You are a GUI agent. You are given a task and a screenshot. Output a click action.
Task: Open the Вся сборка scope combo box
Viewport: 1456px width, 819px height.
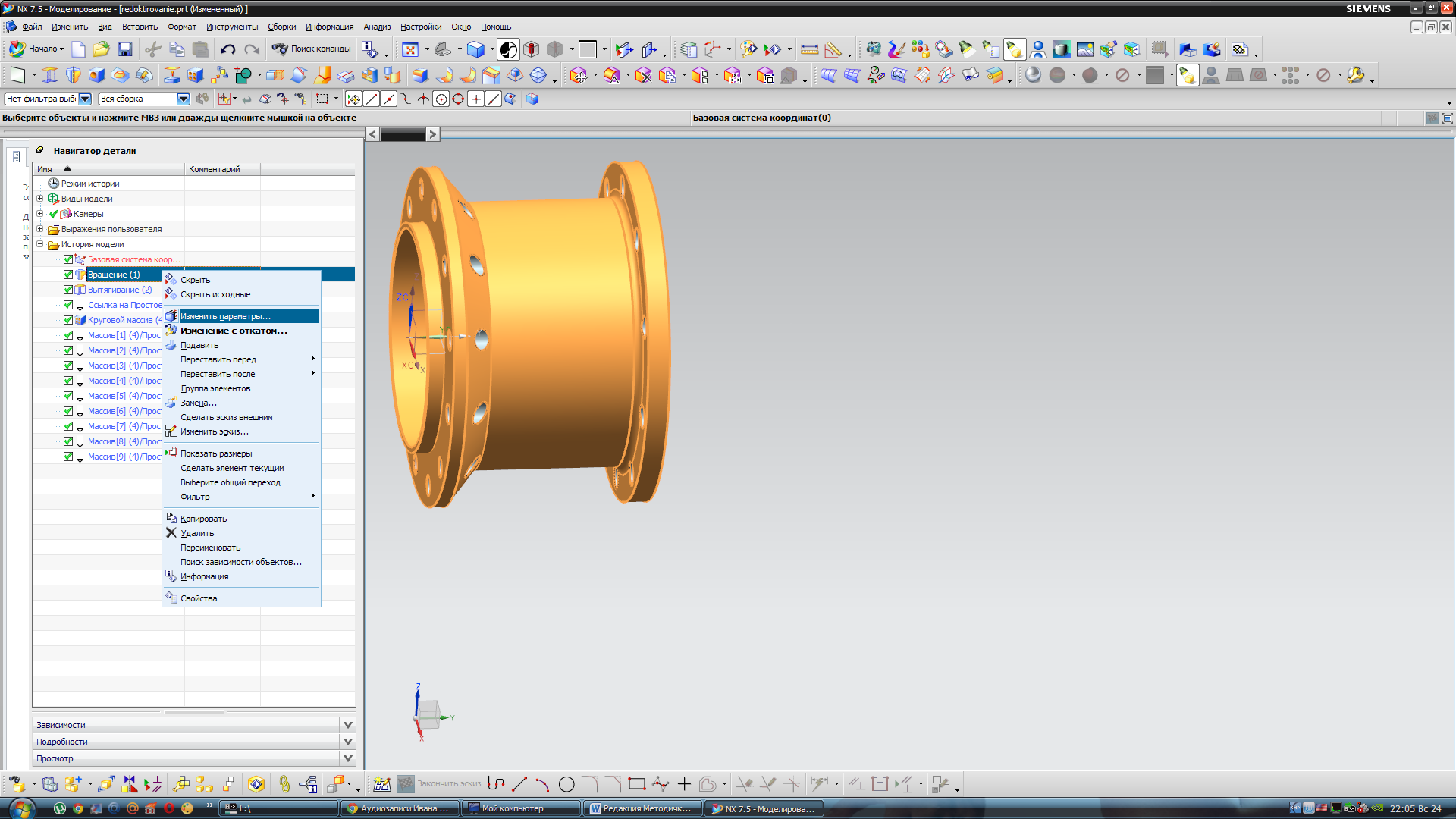(183, 99)
